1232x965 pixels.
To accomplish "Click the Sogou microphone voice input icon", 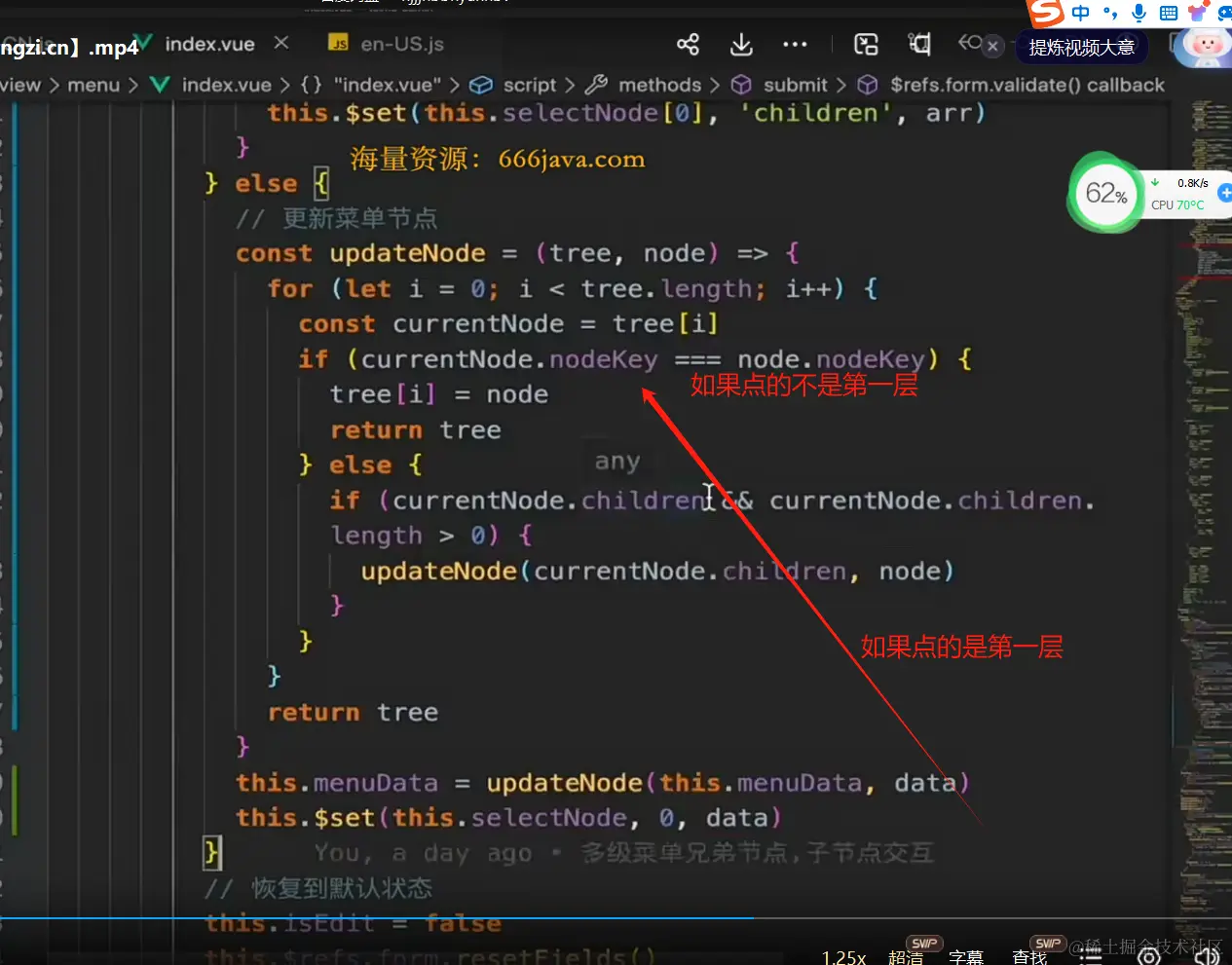I will point(1139,13).
